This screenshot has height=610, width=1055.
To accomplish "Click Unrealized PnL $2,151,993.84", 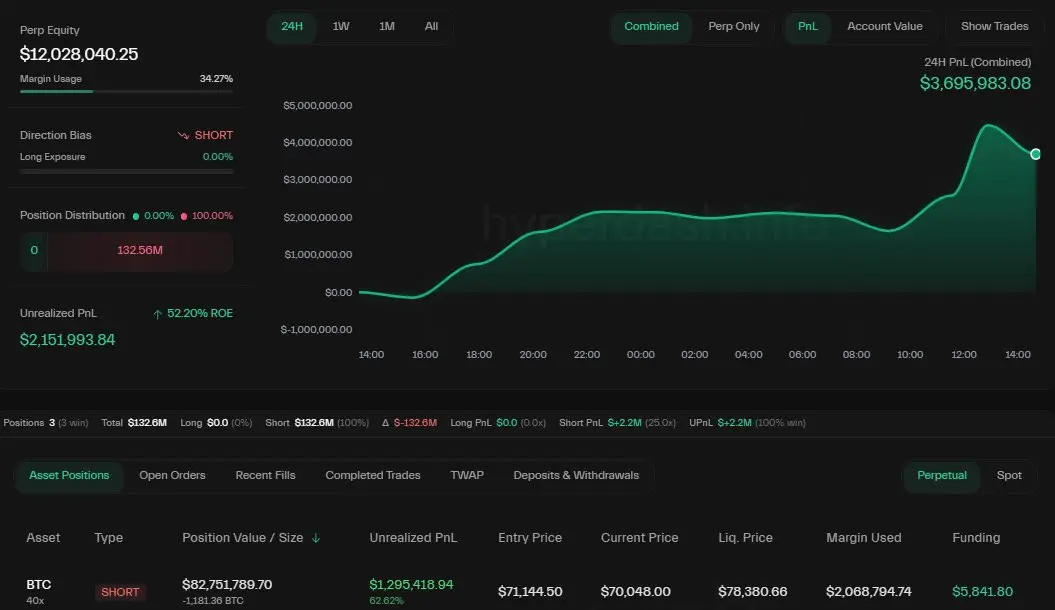I will pyautogui.click(x=67, y=340).
